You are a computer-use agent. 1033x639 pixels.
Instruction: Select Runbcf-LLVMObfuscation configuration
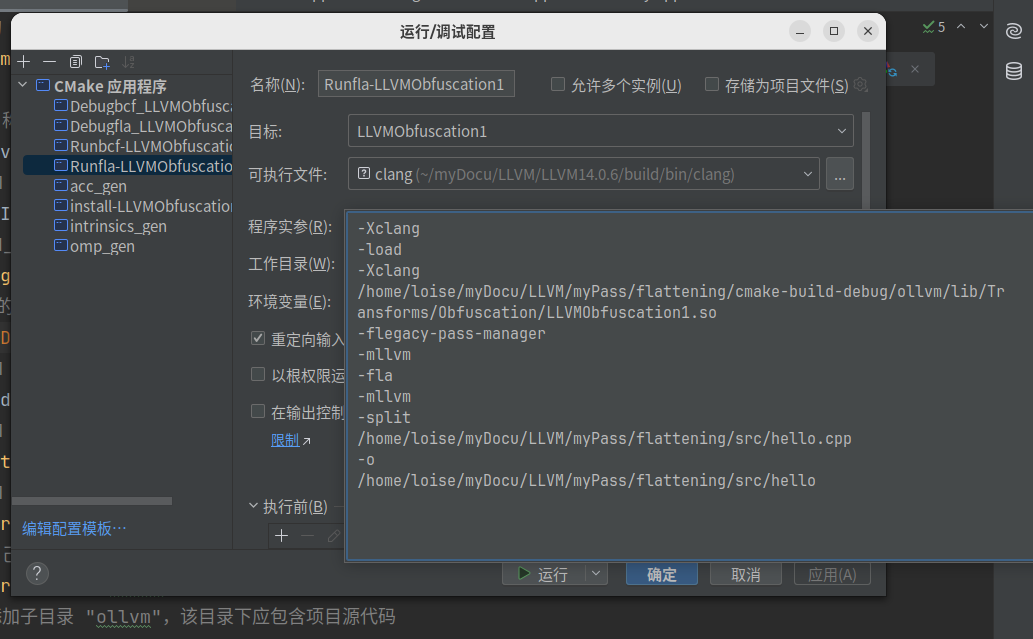(x=143, y=146)
